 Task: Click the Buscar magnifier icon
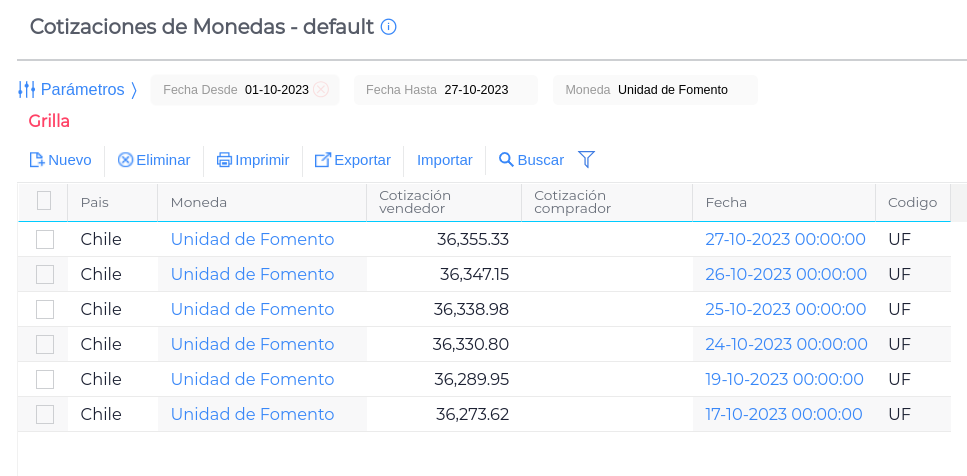506,160
